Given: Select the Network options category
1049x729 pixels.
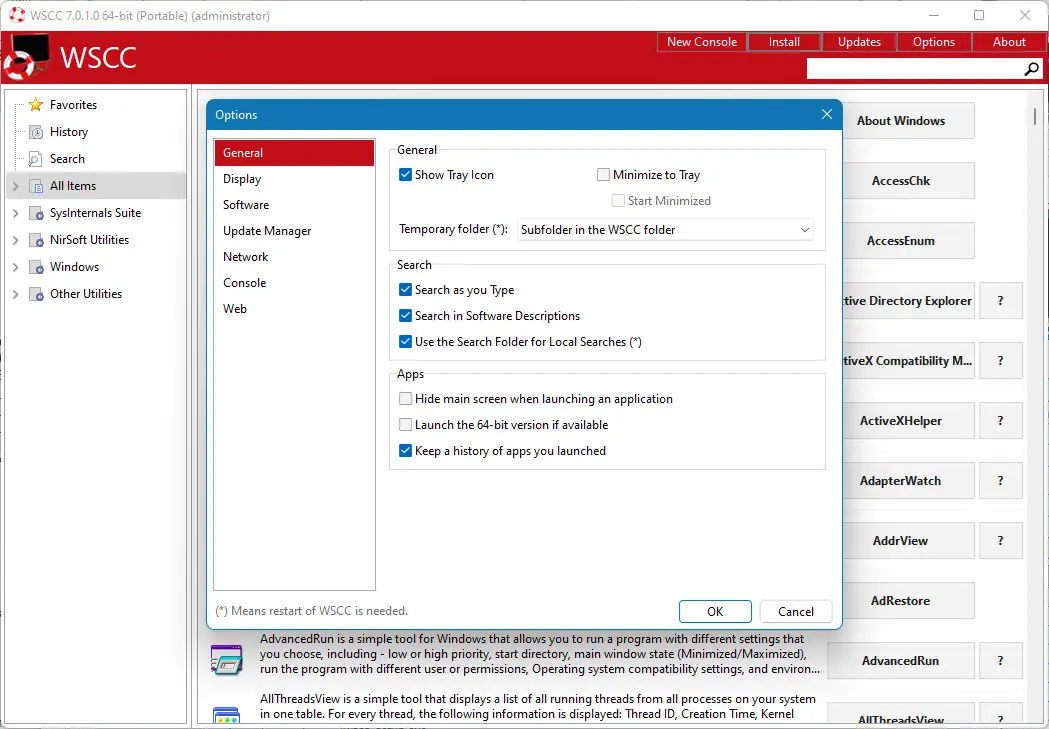Looking at the screenshot, I should [x=294, y=257].
